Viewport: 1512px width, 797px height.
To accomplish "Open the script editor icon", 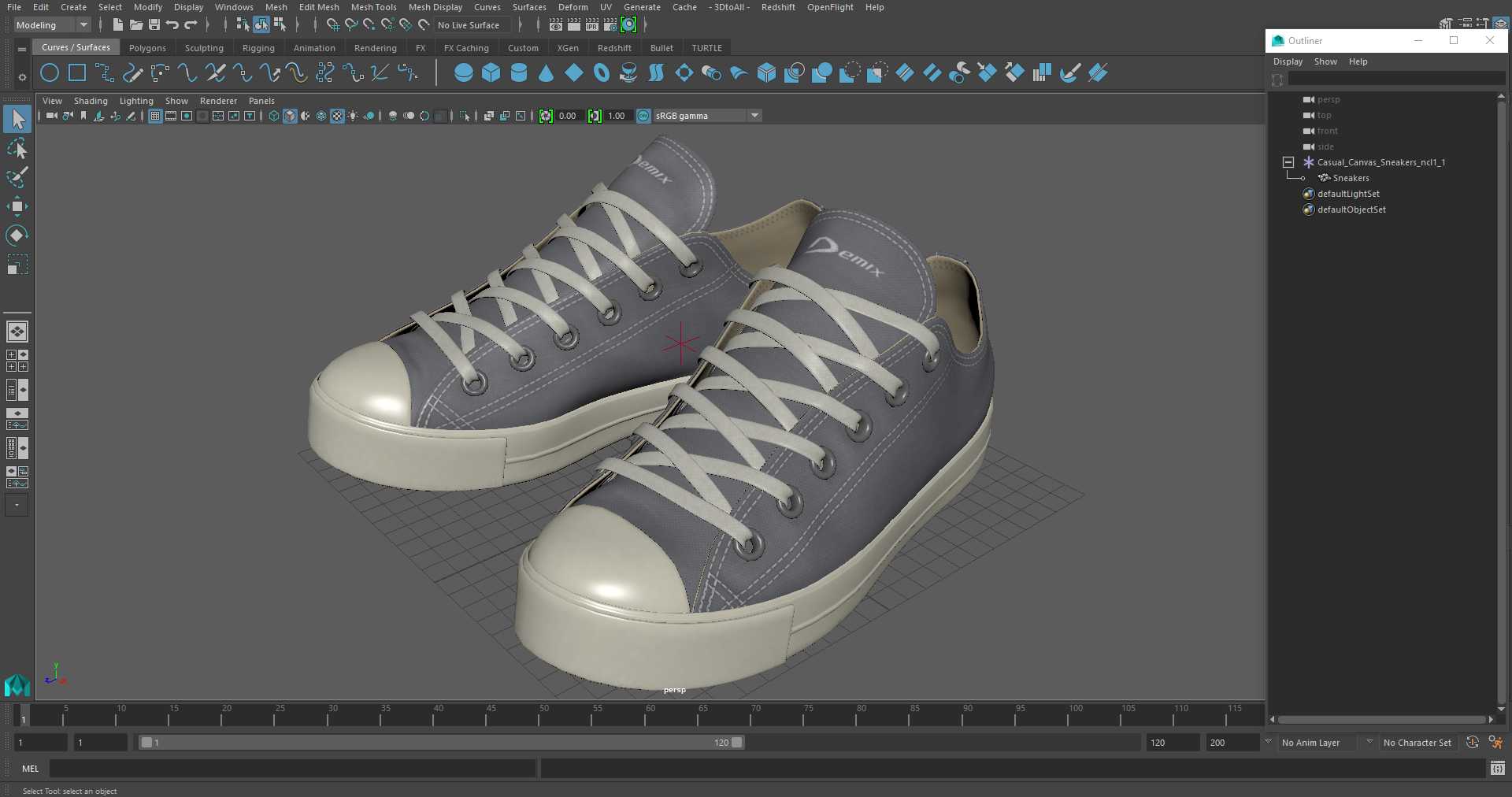I will (1498, 768).
